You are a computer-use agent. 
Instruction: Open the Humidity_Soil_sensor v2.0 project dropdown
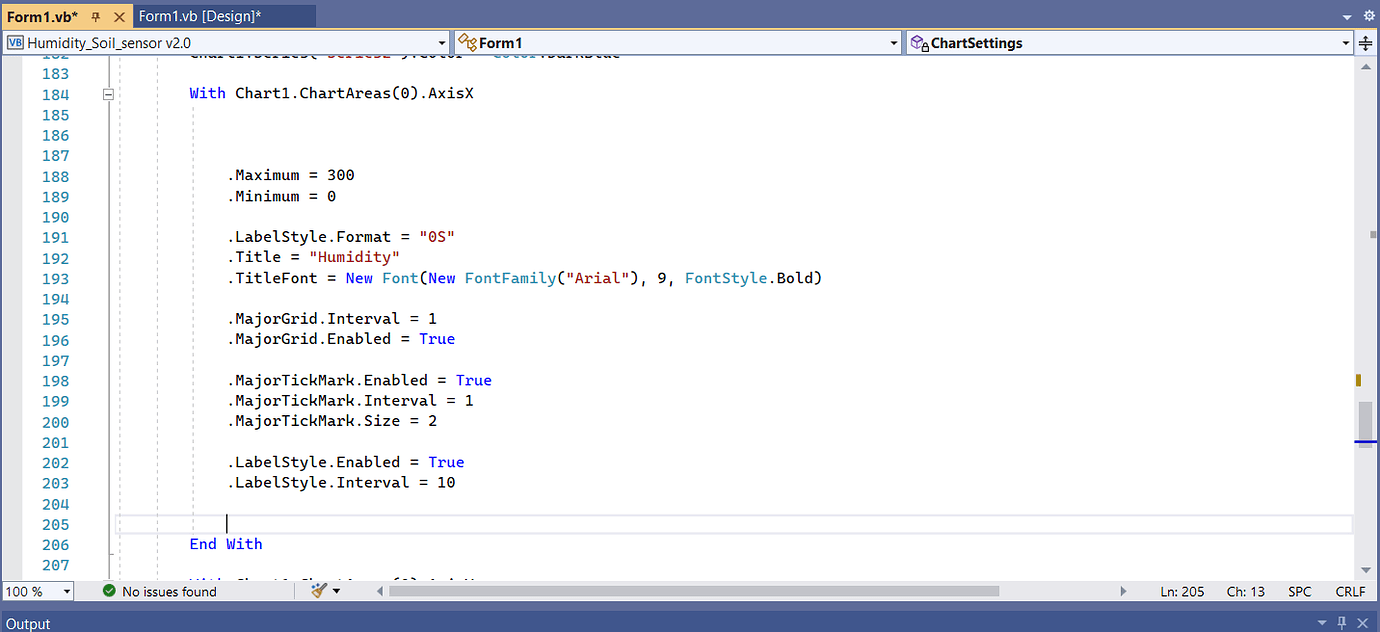coord(441,42)
